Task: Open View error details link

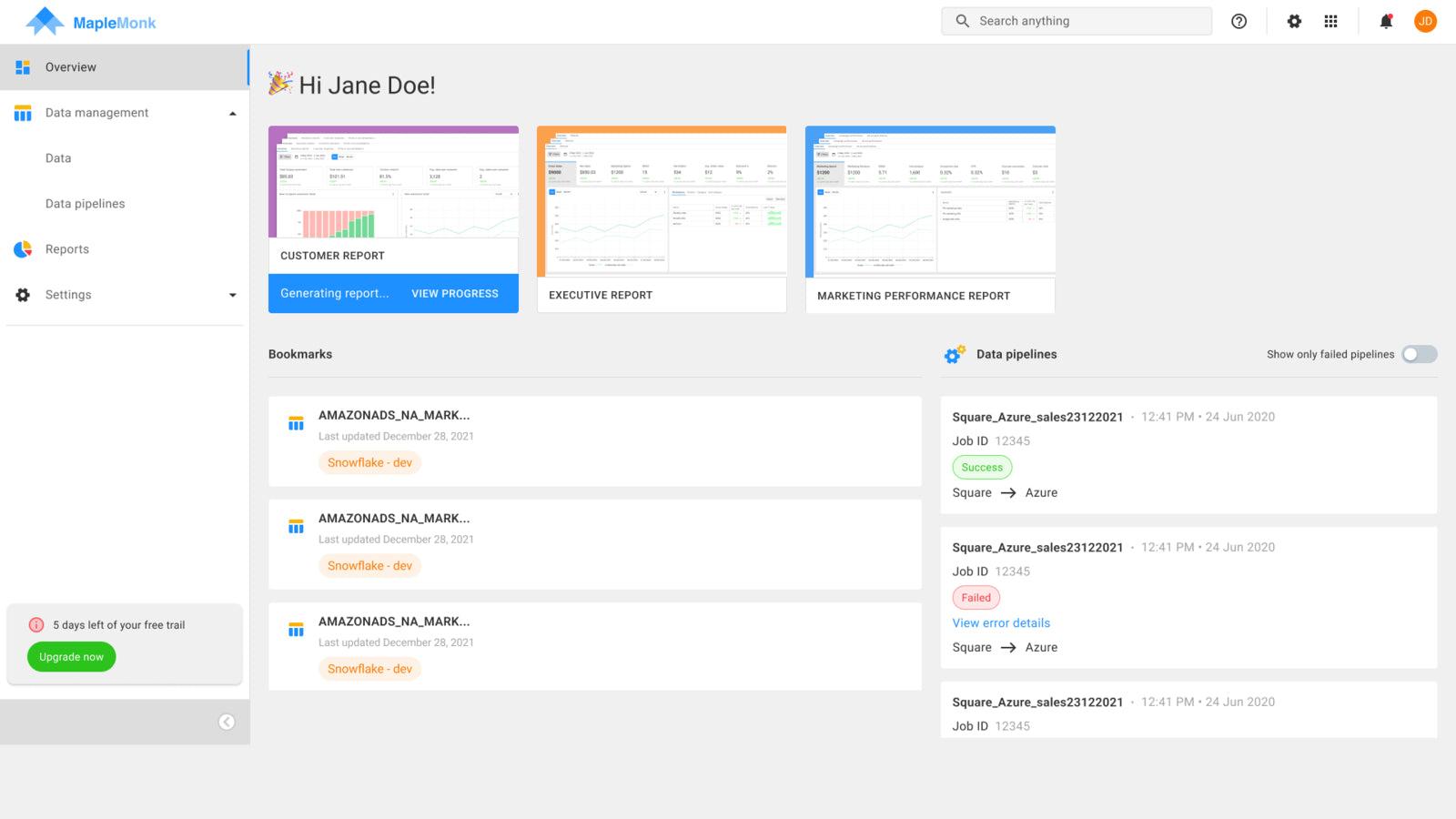Action: coord(1001,622)
